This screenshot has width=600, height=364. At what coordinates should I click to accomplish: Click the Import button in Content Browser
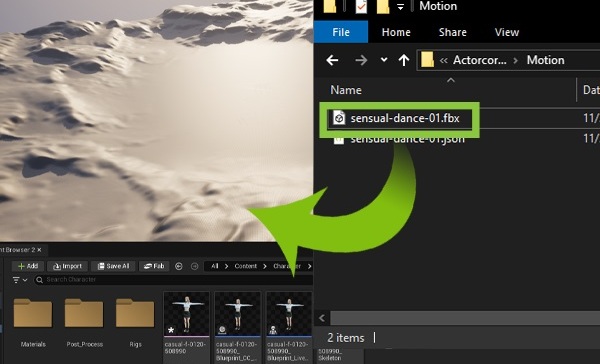point(67,266)
